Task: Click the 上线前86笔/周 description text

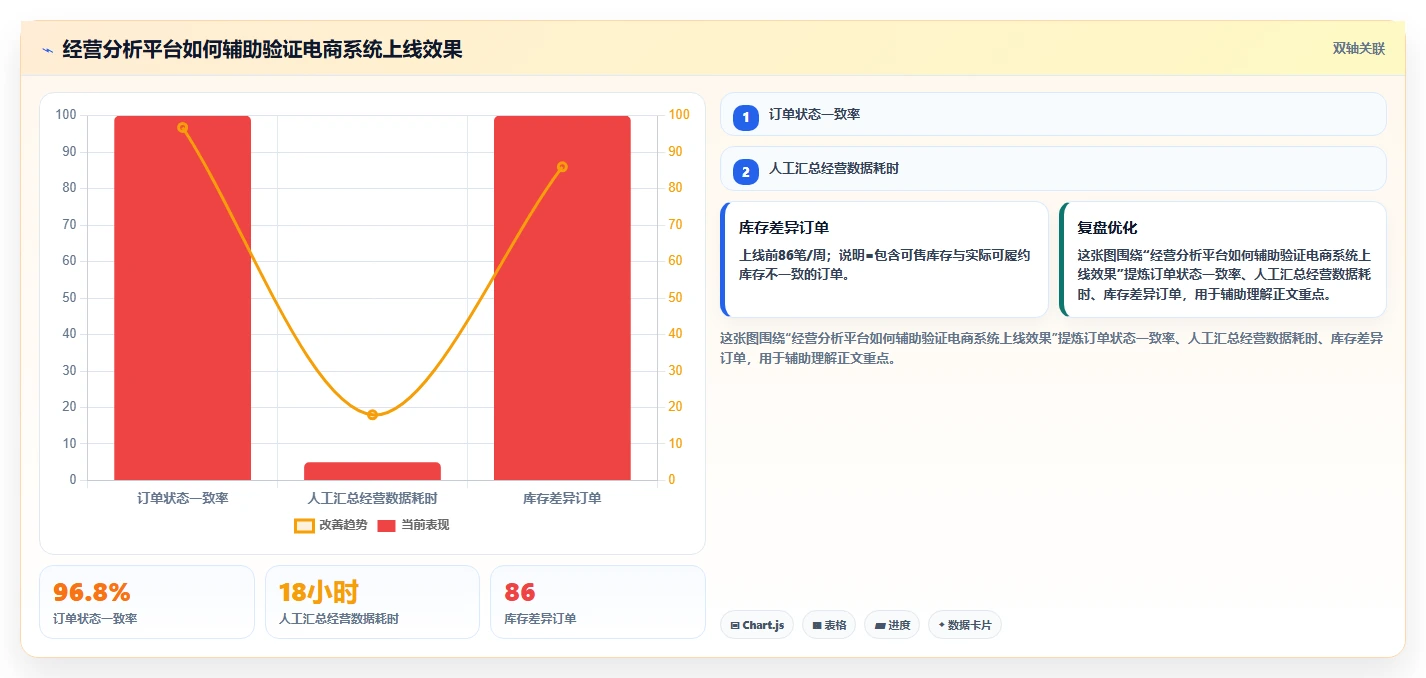Action: [x=884, y=264]
